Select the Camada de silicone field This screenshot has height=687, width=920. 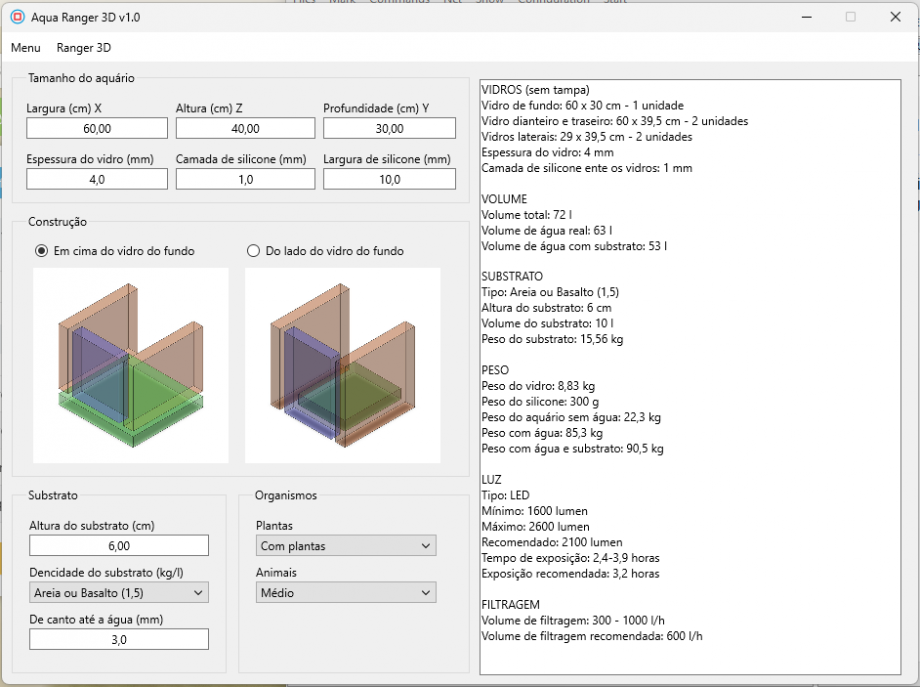(x=245, y=180)
